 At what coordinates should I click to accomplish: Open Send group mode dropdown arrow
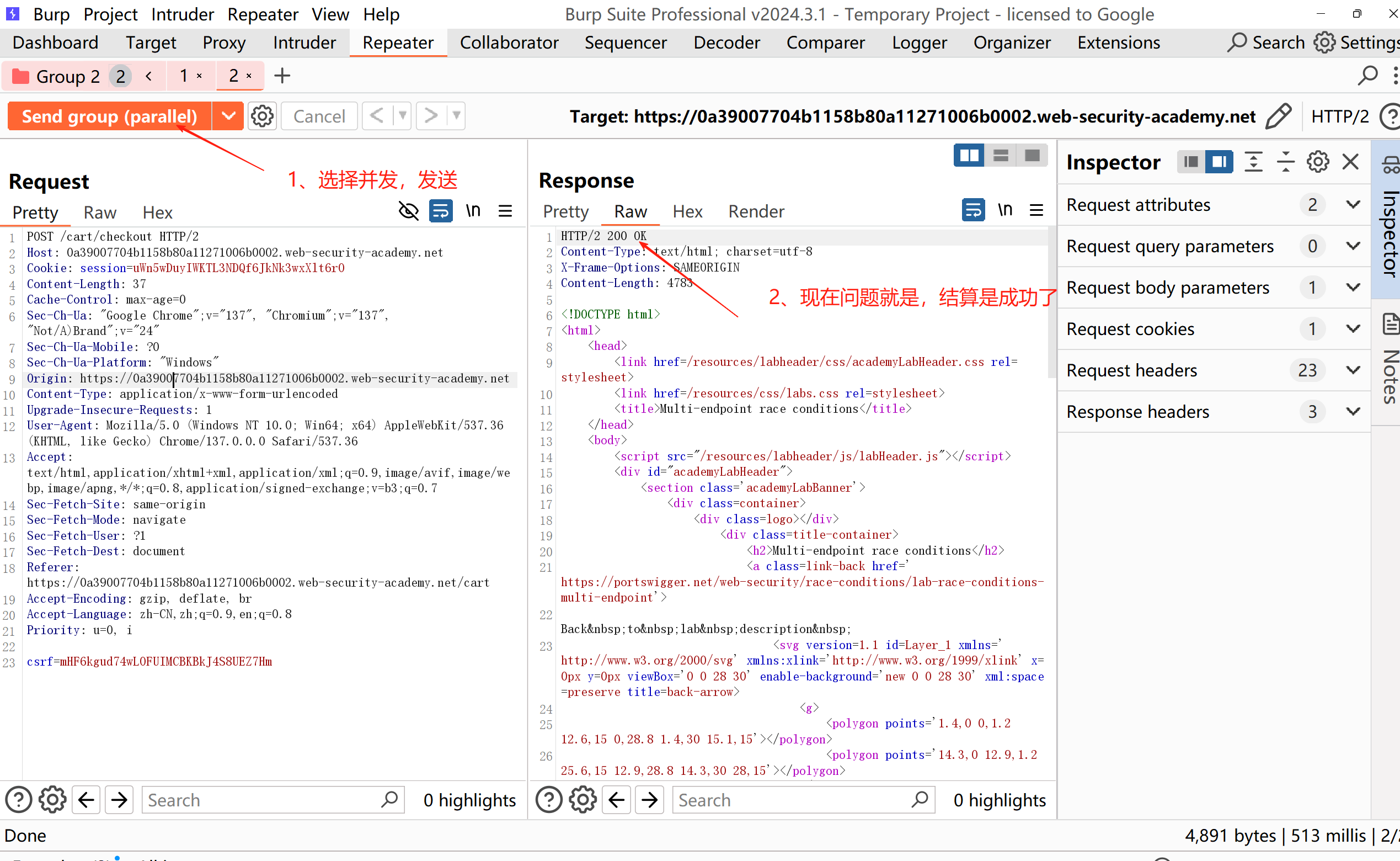(228, 116)
